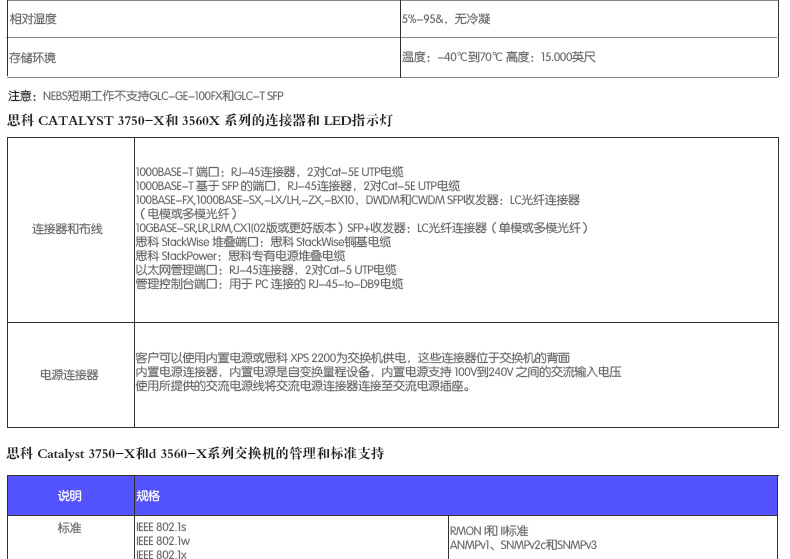Click the 连接器和 LED指示灯 section heading
790x559 pixels.
(200, 120)
